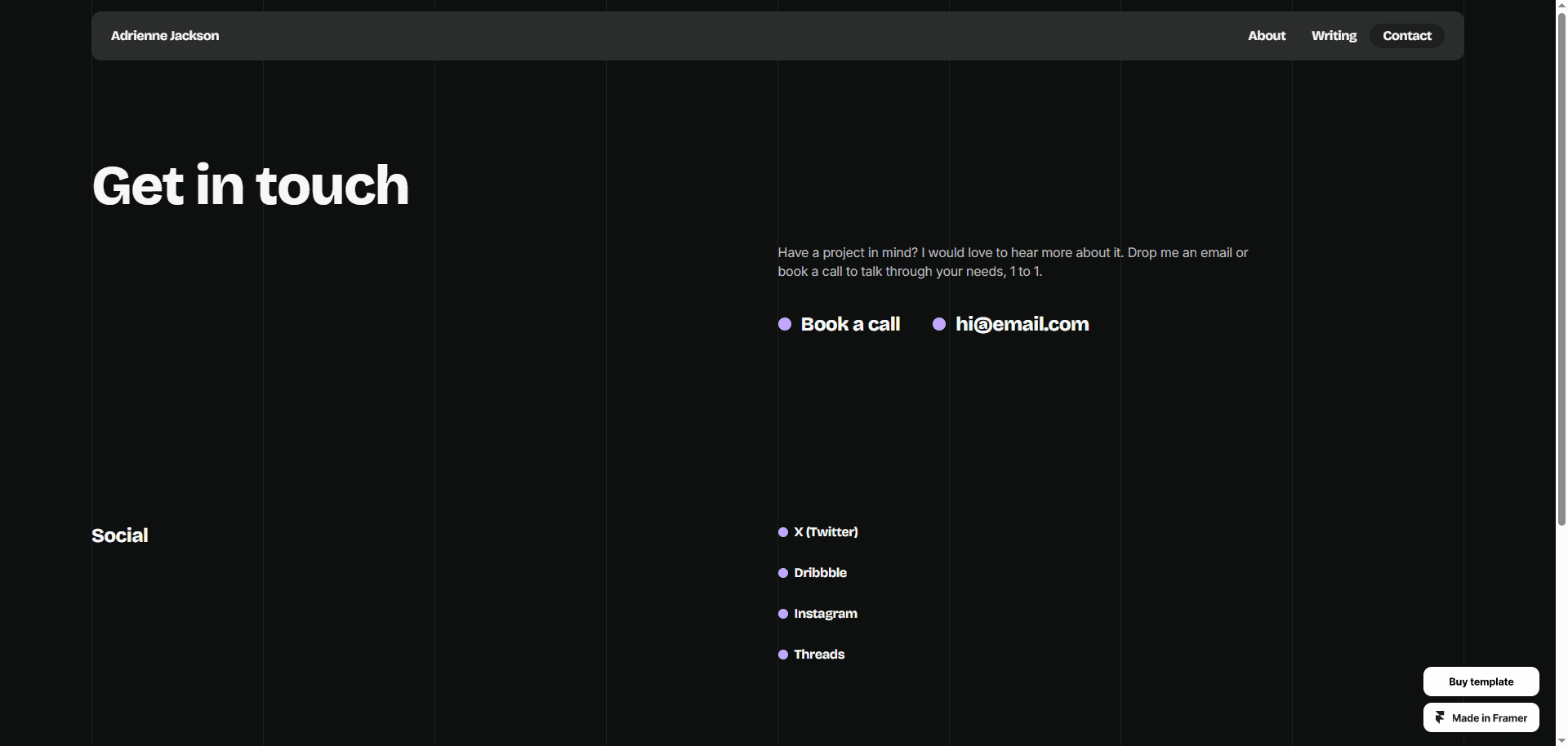This screenshot has height=746, width=1568.
Task: Go to the Writing page
Action: click(x=1334, y=36)
